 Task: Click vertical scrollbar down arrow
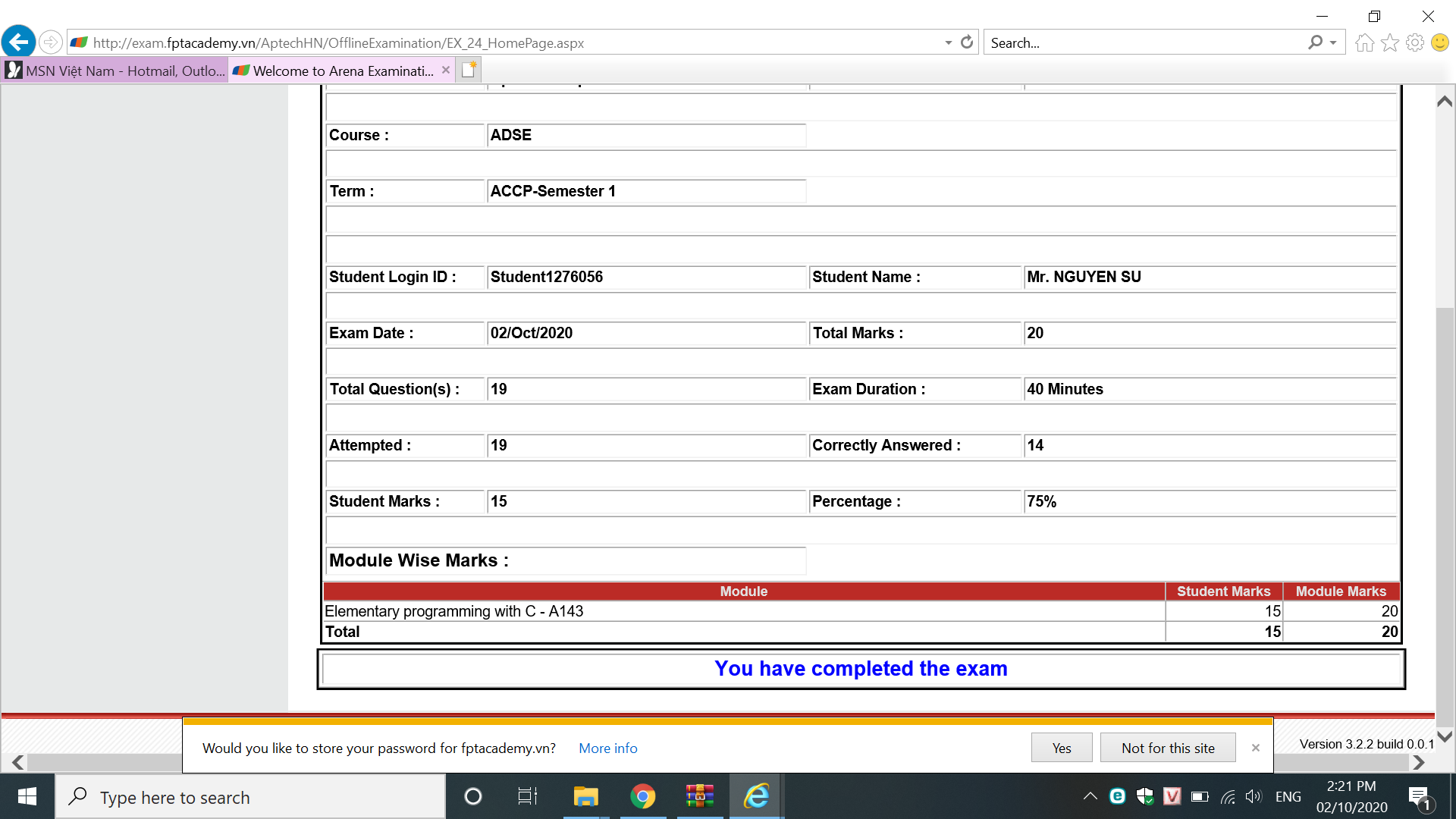(x=1445, y=736)
